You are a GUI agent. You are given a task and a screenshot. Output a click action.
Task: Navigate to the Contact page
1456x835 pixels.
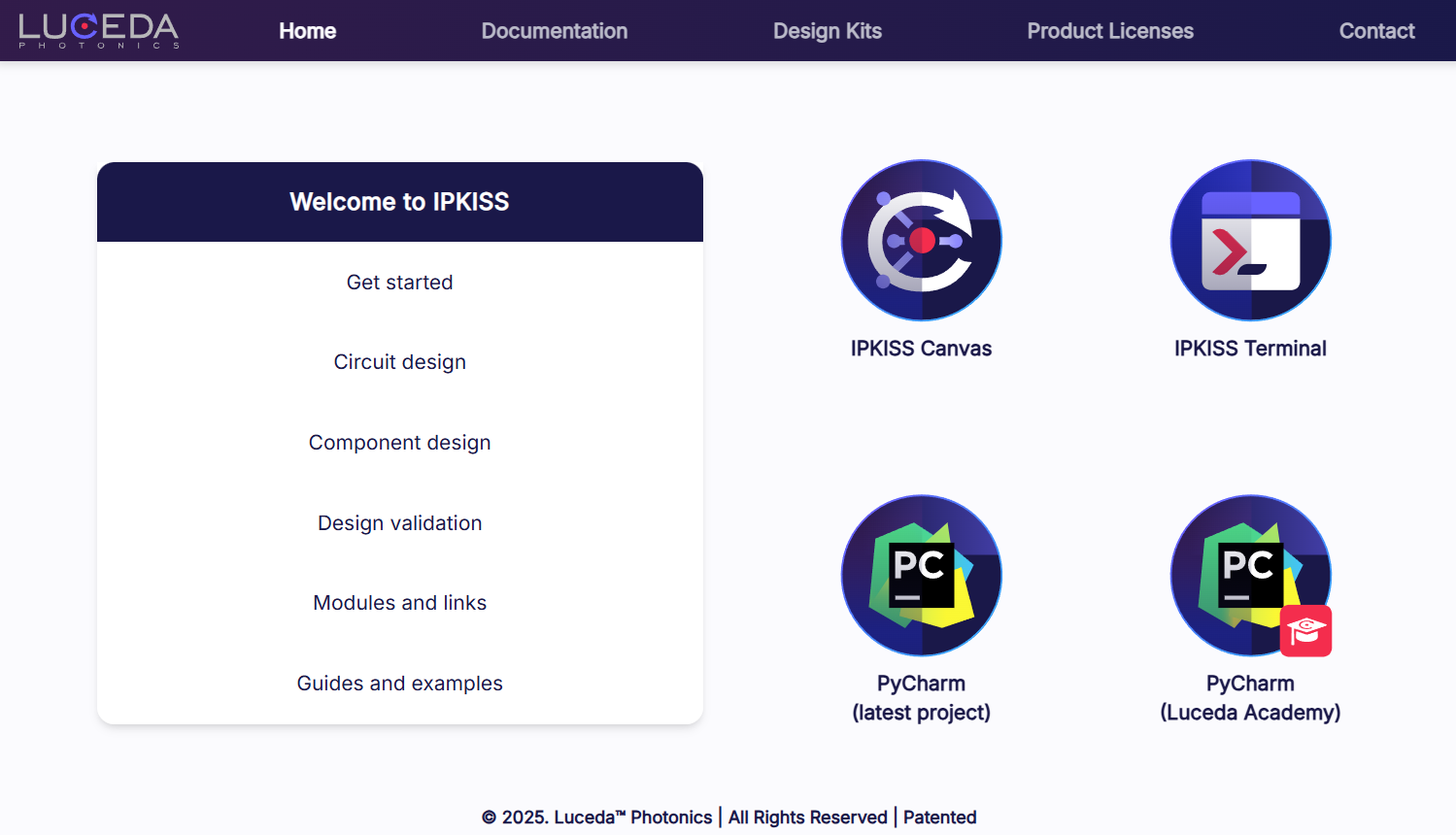coord(1375,31)
